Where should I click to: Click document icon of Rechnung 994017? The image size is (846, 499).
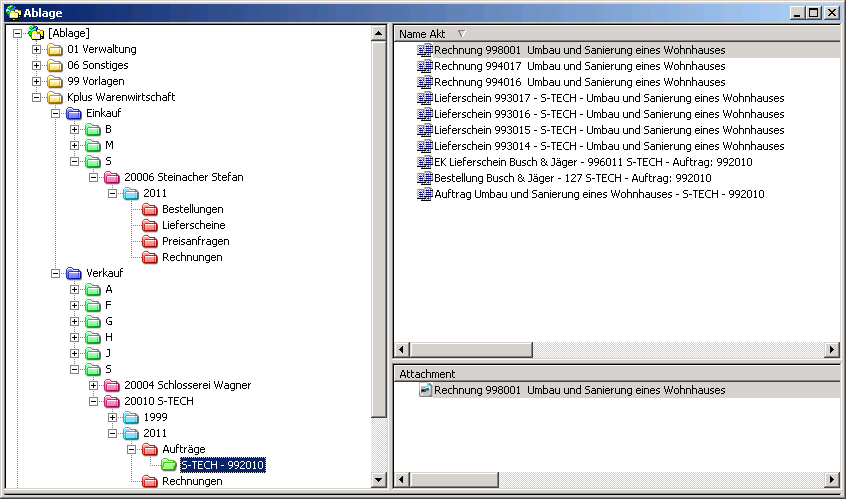pos(425,66)
